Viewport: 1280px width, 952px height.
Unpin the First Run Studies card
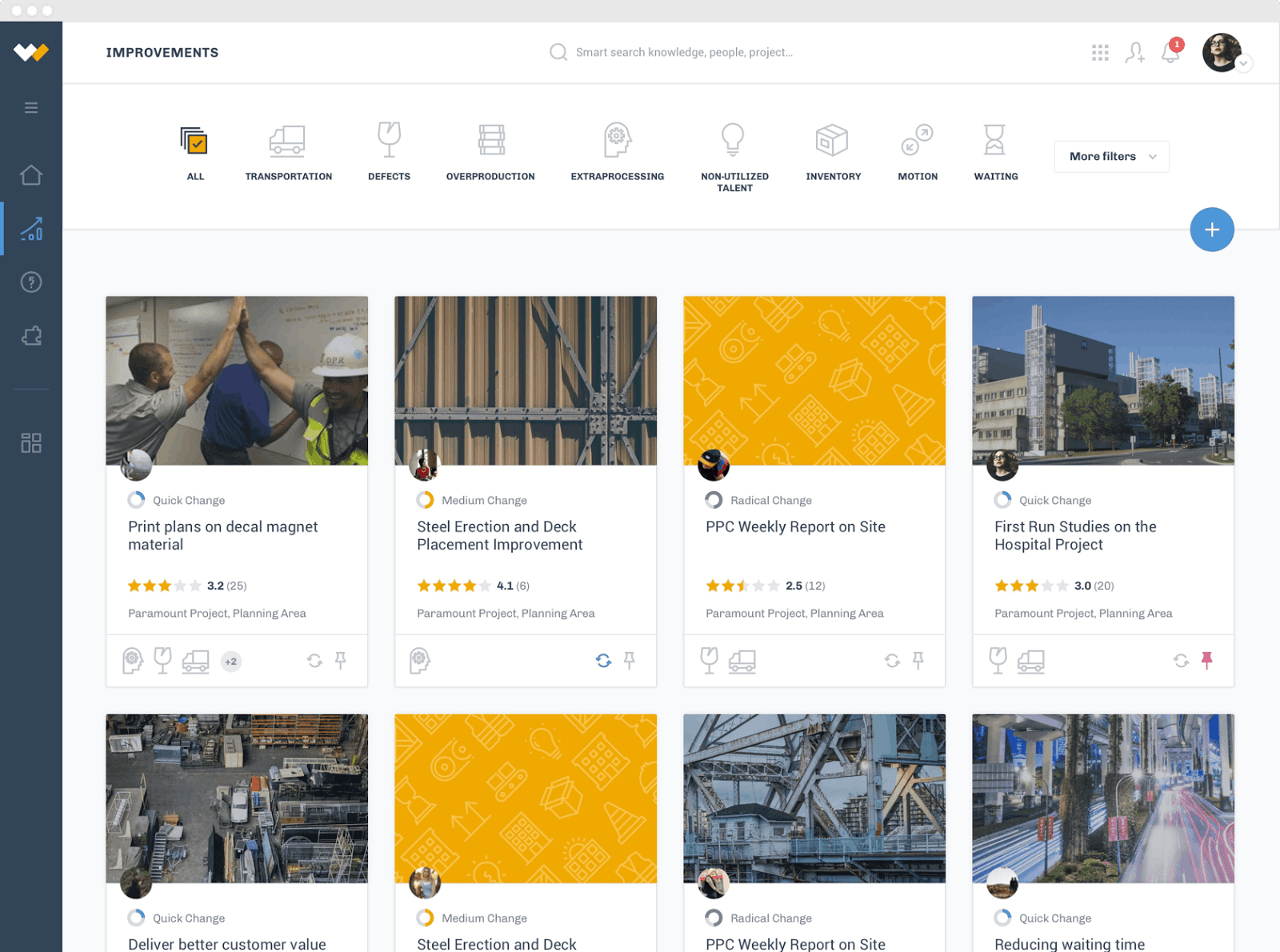point(1207,661)
